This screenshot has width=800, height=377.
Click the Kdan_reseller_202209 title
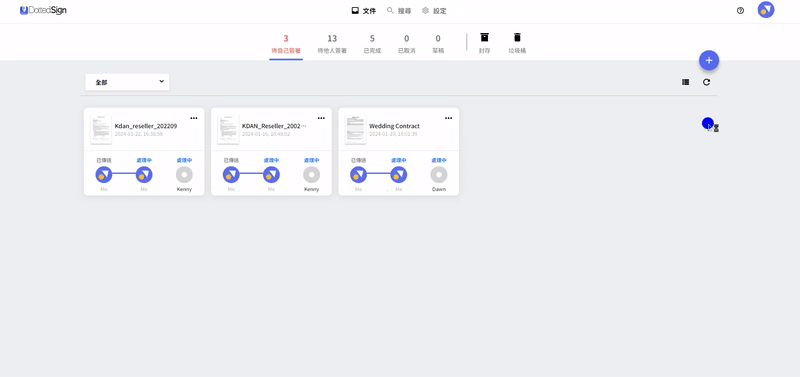pos(146,126)
